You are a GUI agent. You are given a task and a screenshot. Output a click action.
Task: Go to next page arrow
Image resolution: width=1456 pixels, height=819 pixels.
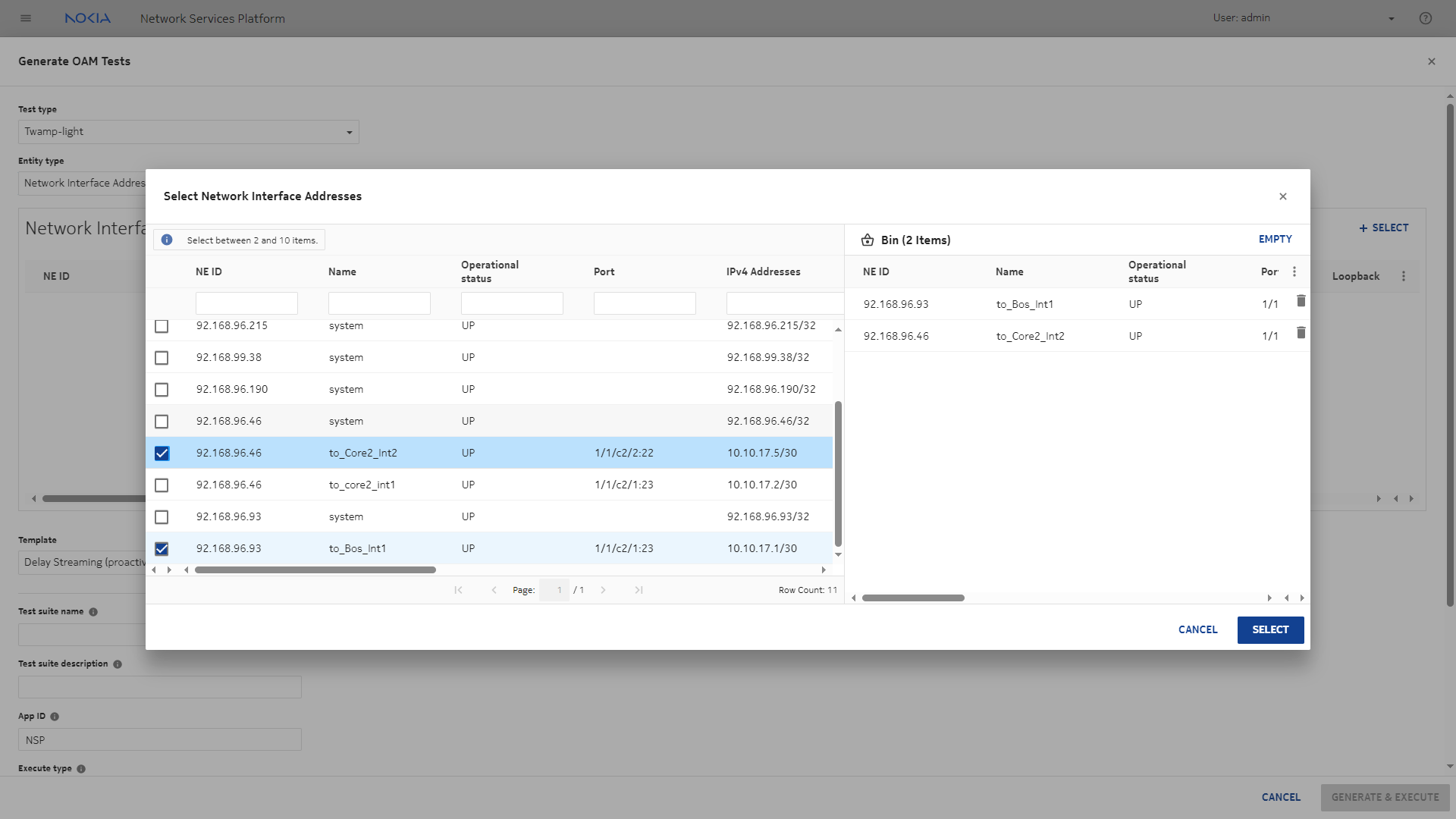point(603,590)
